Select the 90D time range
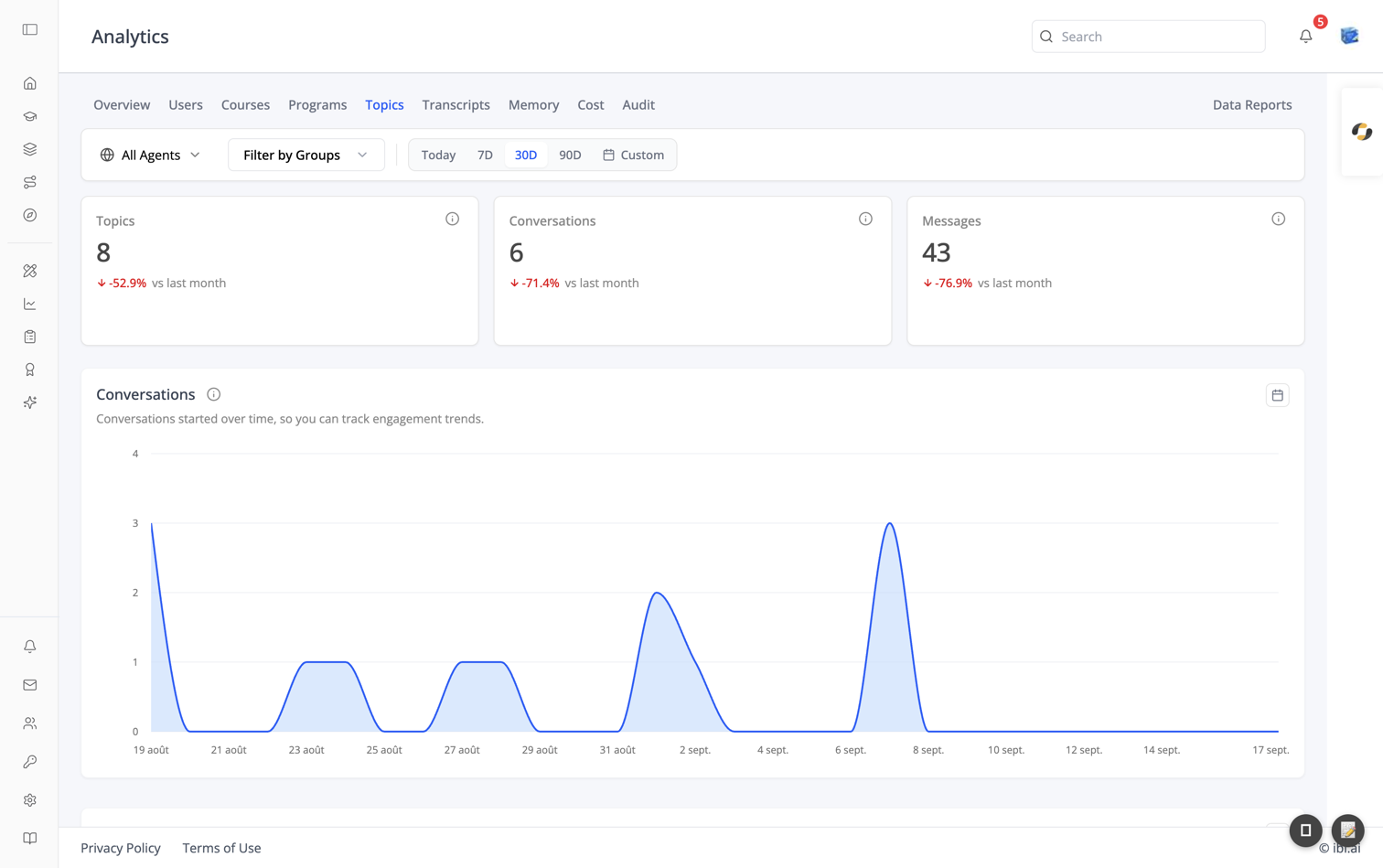 [570, 155]
